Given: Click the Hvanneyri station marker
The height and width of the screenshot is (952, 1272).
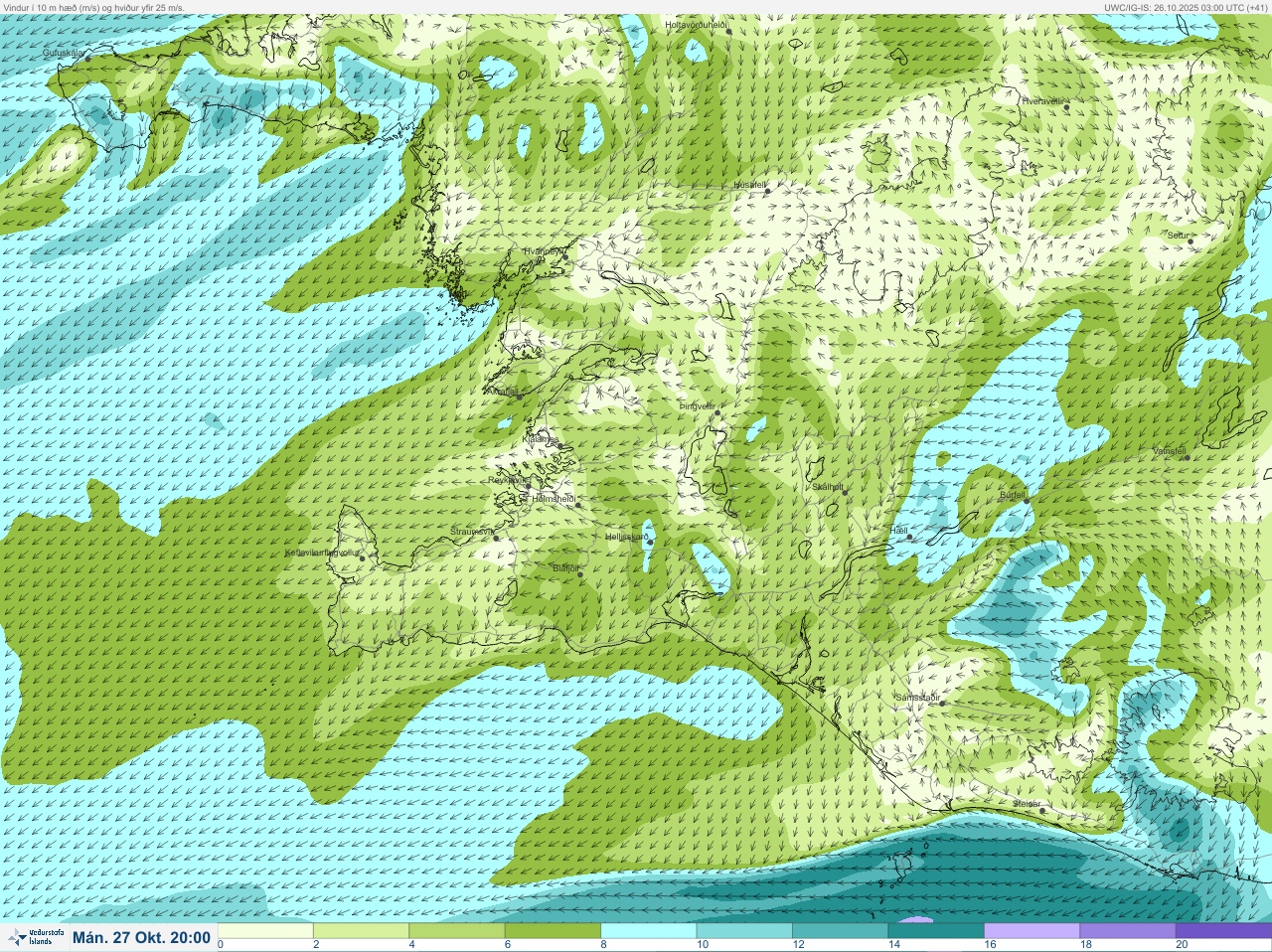Looking at the screenshot, I should (565, 256).
